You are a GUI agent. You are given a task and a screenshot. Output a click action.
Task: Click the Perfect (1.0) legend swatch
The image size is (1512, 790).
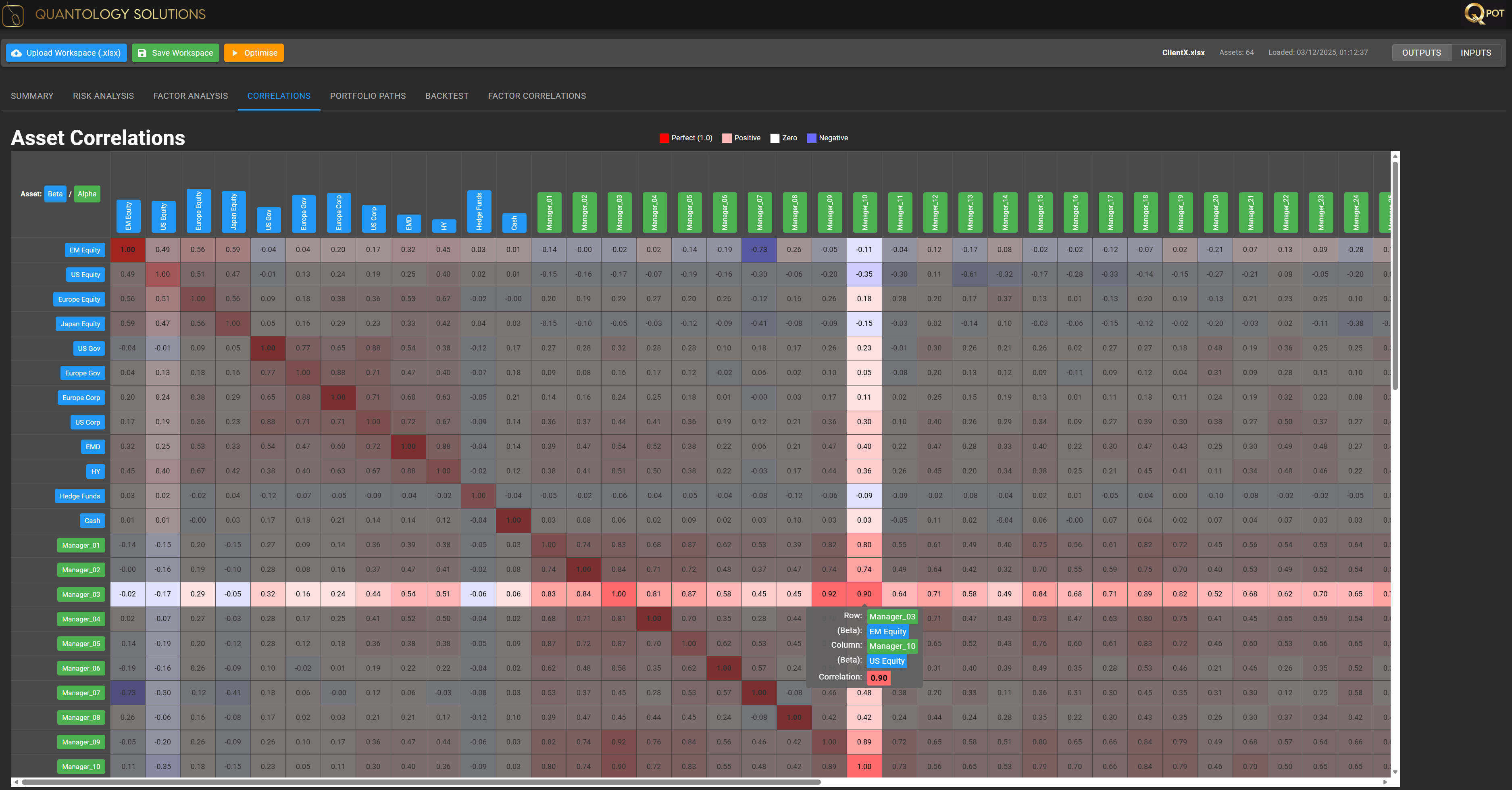664,138
